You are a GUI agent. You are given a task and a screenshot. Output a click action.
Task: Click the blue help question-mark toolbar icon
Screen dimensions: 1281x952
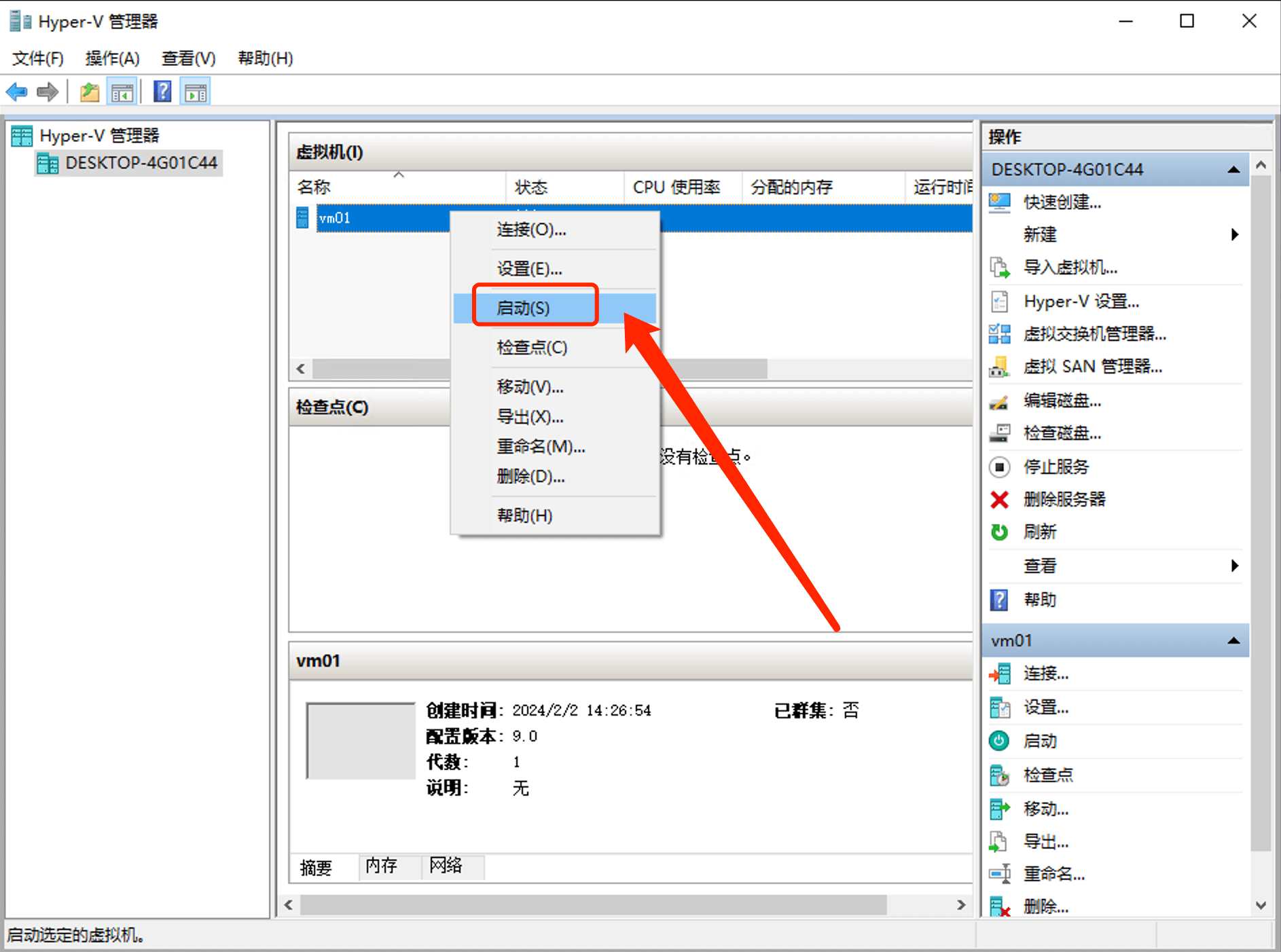tap(162, 92)
